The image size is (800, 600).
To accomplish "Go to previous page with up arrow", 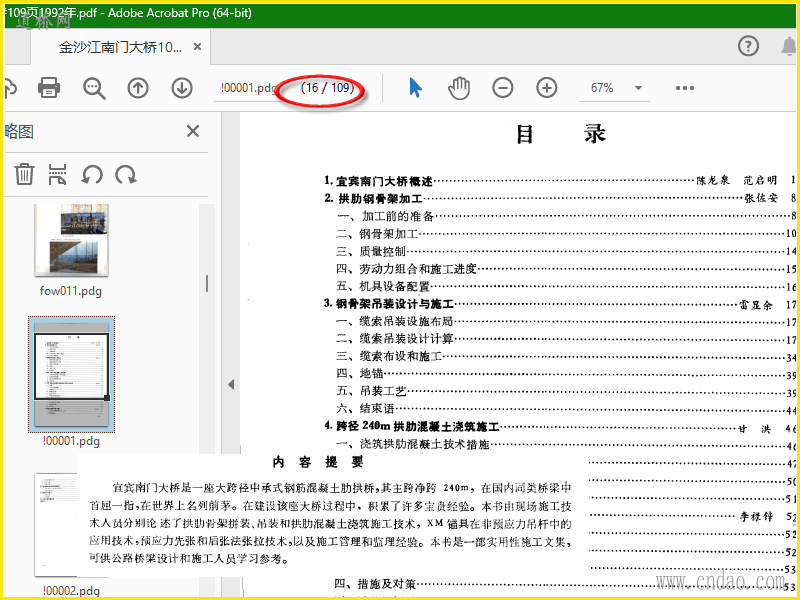I will (138, 88).
